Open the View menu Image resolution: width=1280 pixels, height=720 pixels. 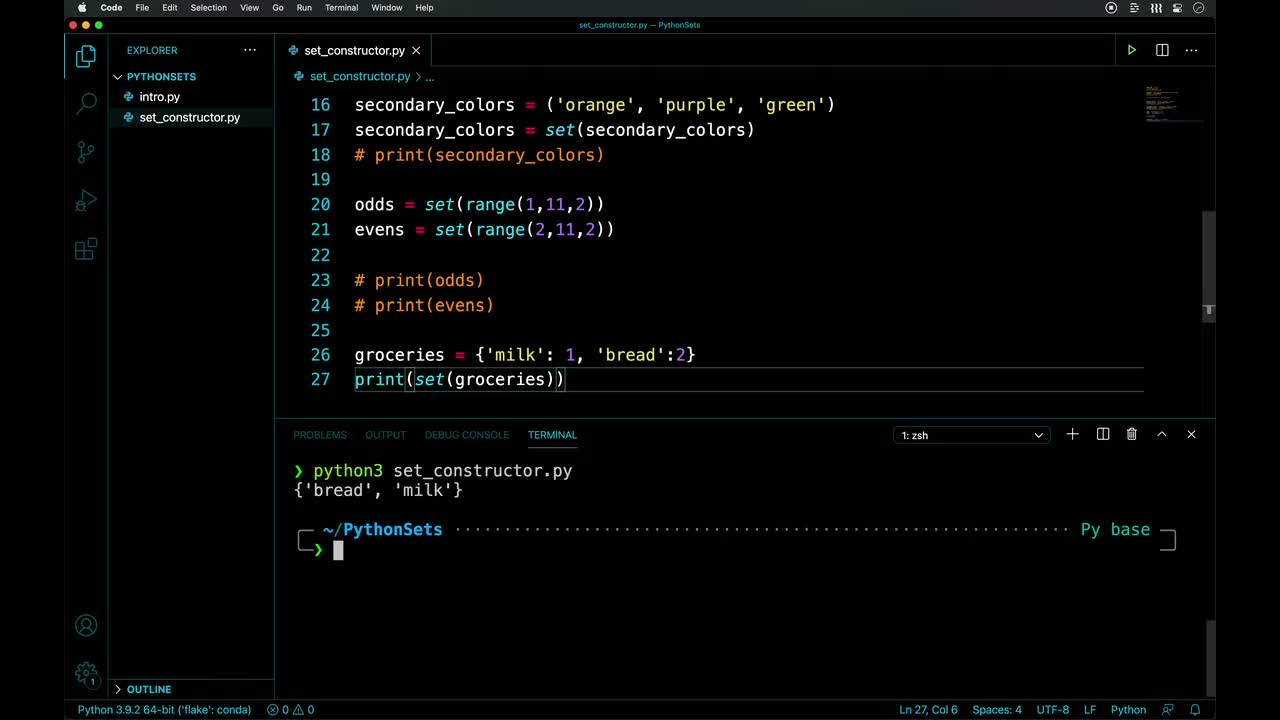249,7
